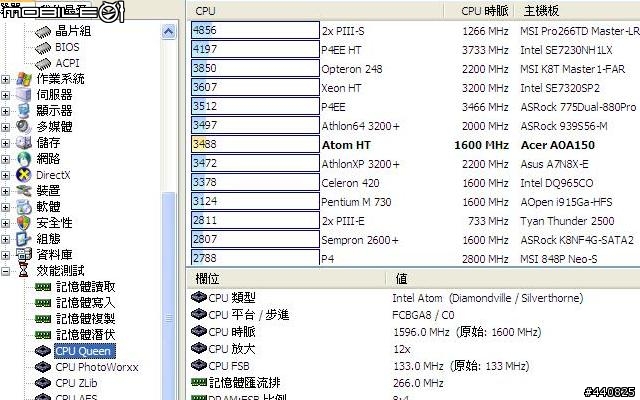
Task: Click the 值 column header
Action: [513, 279]
